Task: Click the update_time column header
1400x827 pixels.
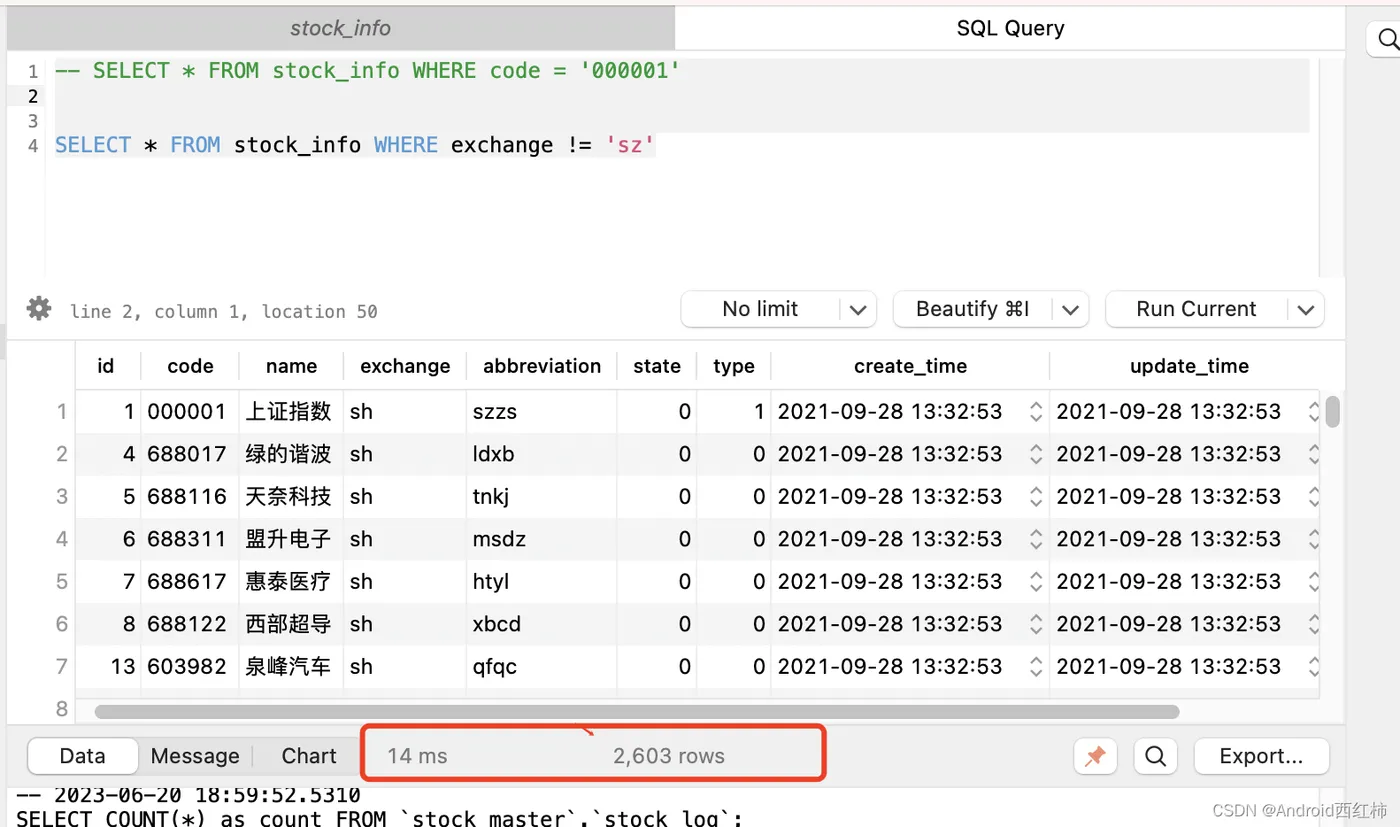Action: coord(1189,366)
